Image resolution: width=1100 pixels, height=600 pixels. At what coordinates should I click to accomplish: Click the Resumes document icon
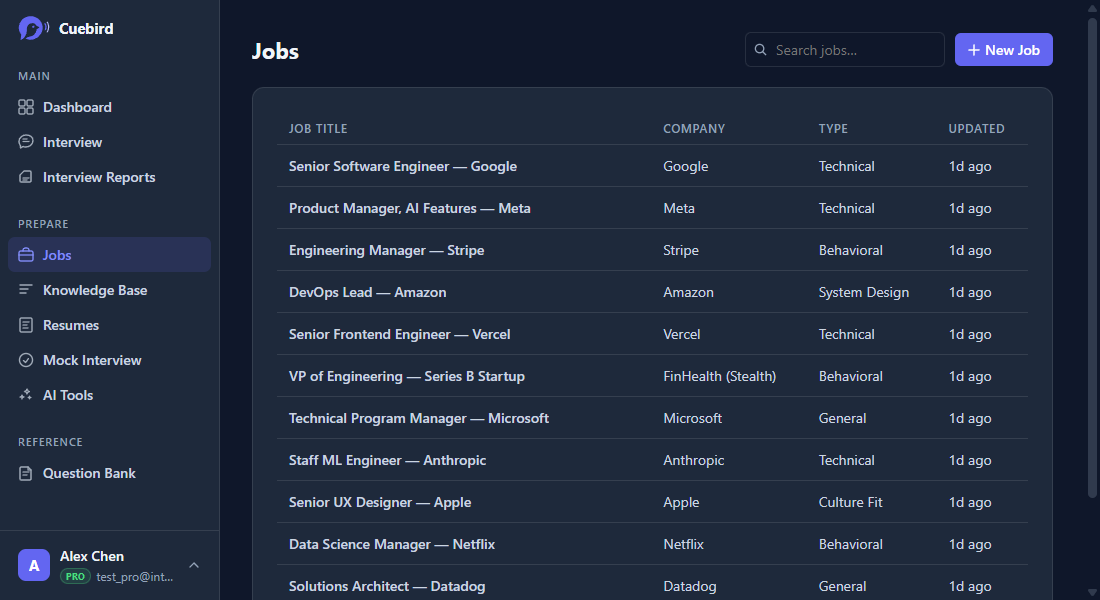click(26, 325)
